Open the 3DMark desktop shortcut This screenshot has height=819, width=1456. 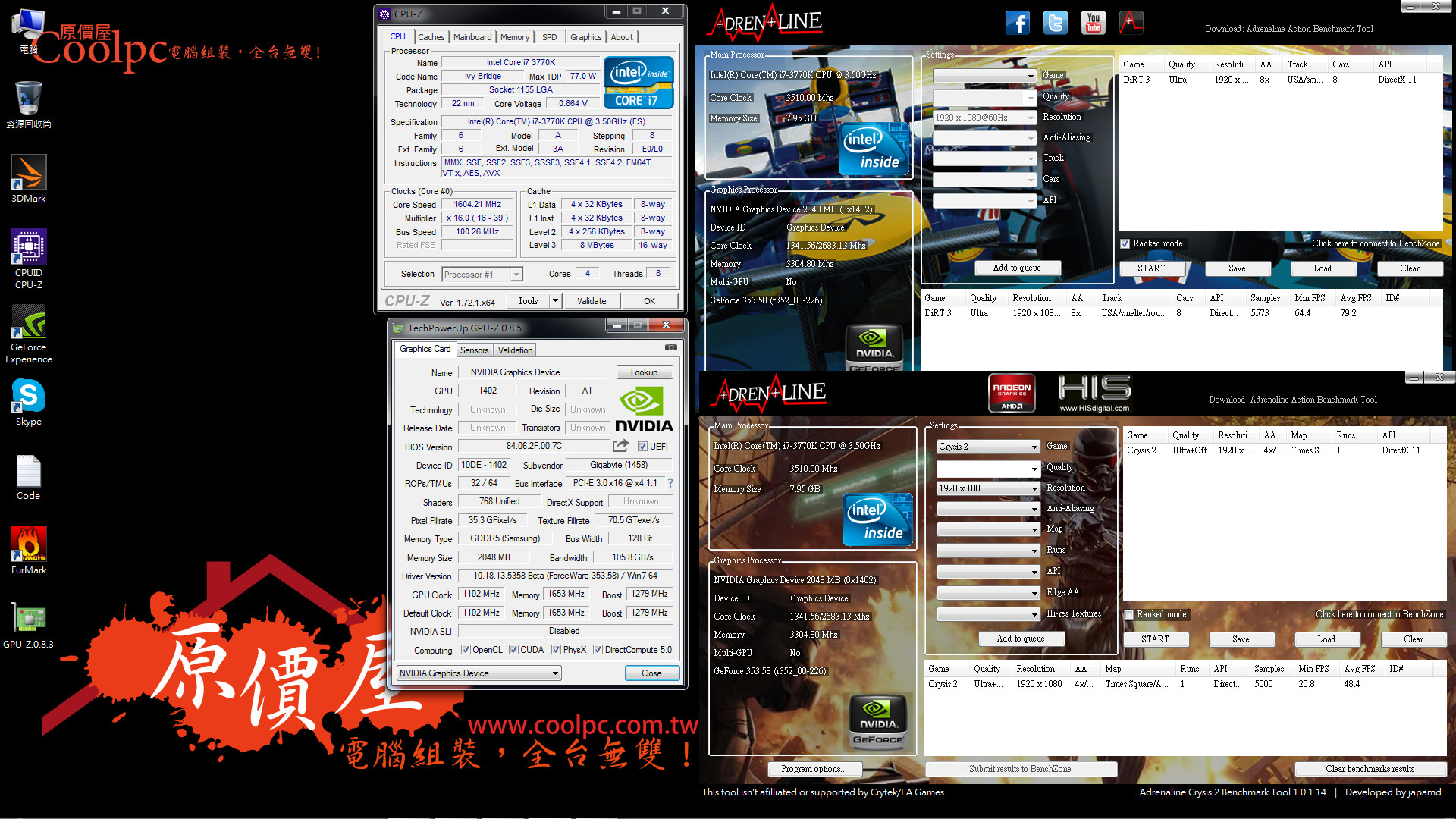28,179
